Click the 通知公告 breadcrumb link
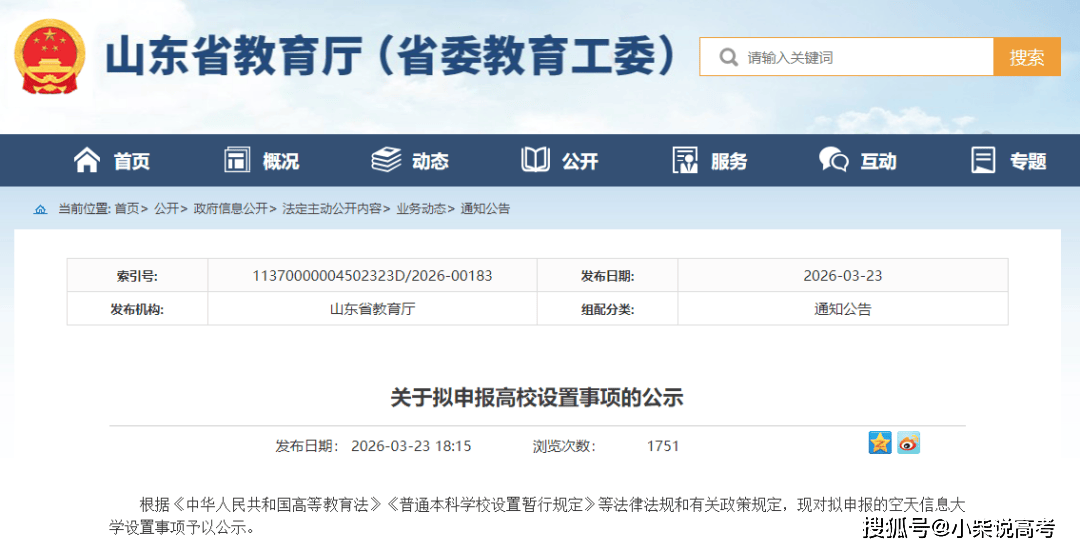This screenshot has width=1080, height=551. tap(485, 209)
